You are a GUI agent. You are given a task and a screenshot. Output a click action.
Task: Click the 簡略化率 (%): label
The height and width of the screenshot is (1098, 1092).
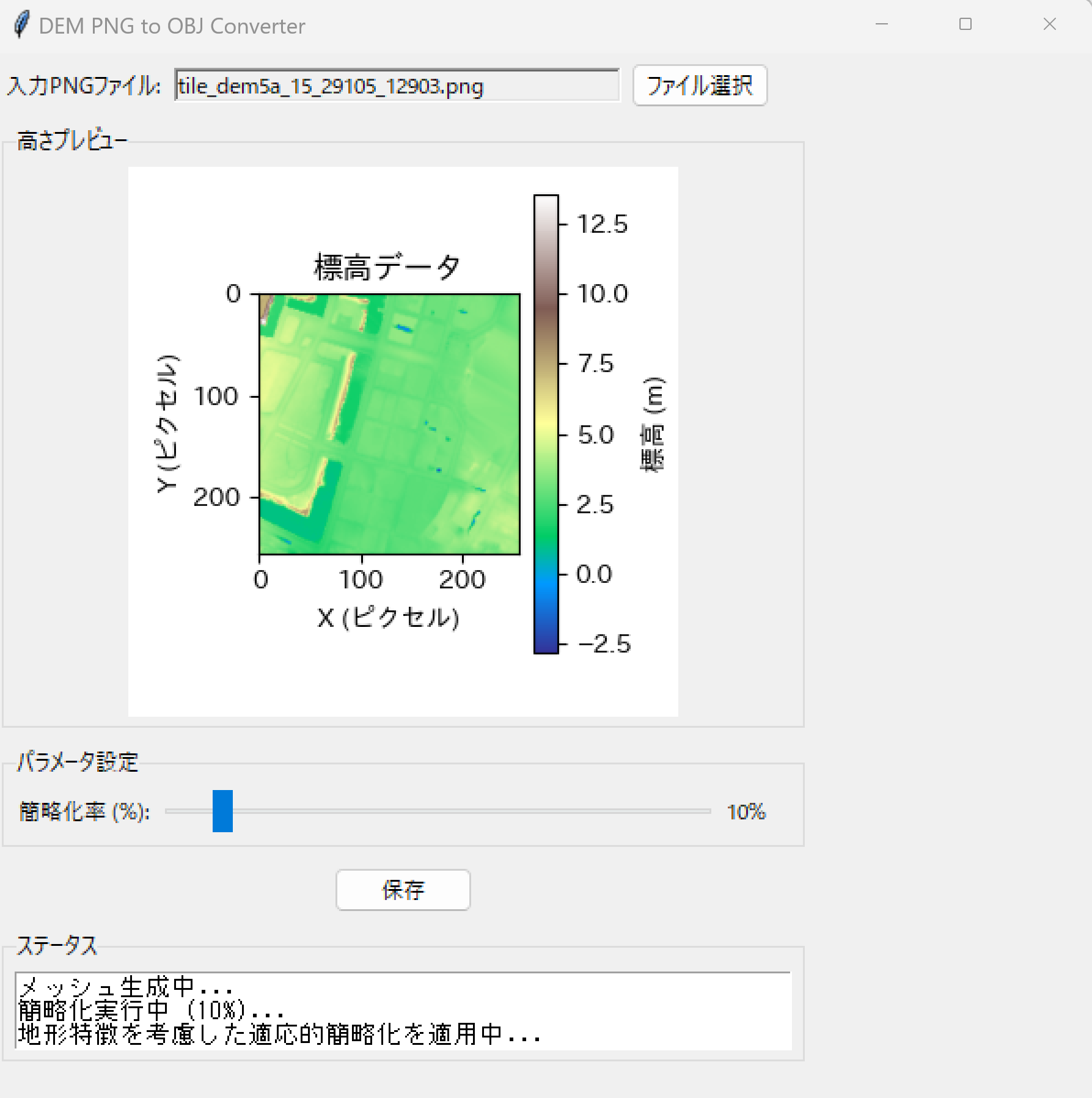[85, 811]
